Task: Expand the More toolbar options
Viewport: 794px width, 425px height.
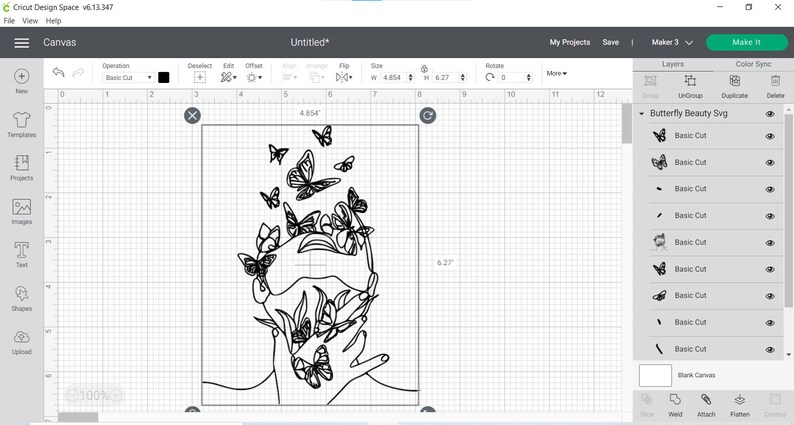Action: [x=557, y=73]
